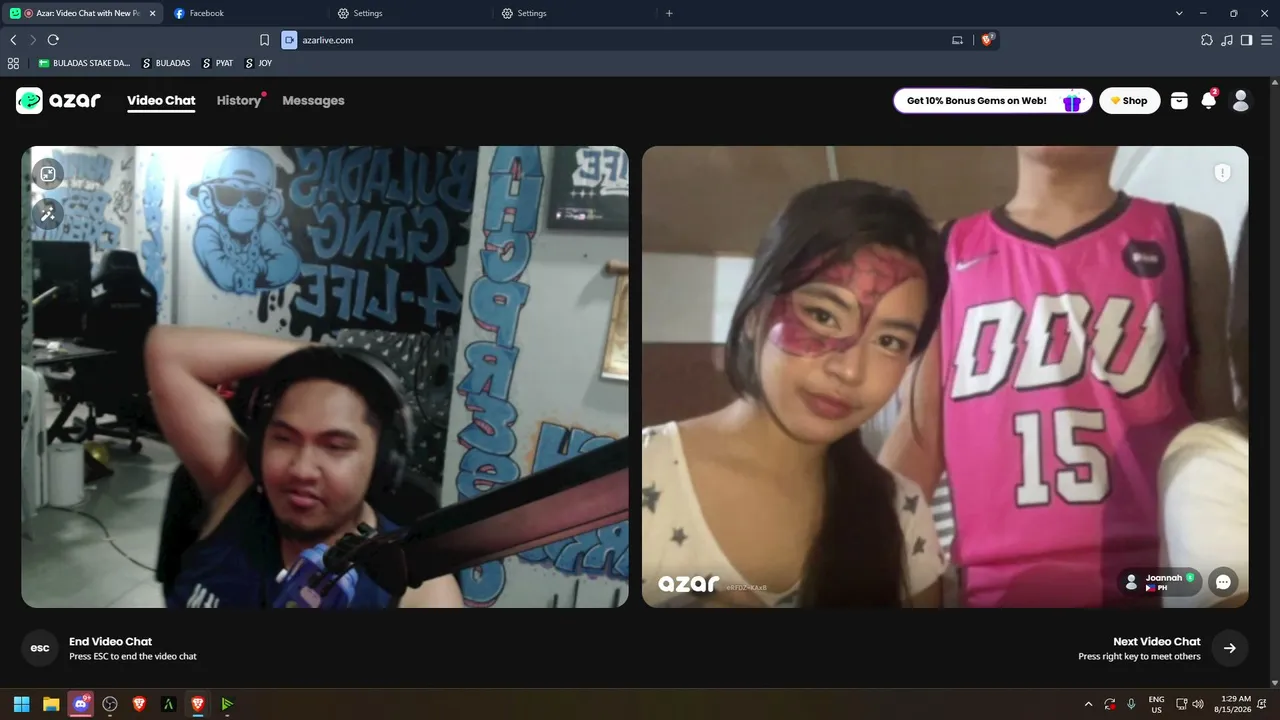1280x720 pixels.
Task: Open the PYAT bookmark
Action: tap(217, 63)
